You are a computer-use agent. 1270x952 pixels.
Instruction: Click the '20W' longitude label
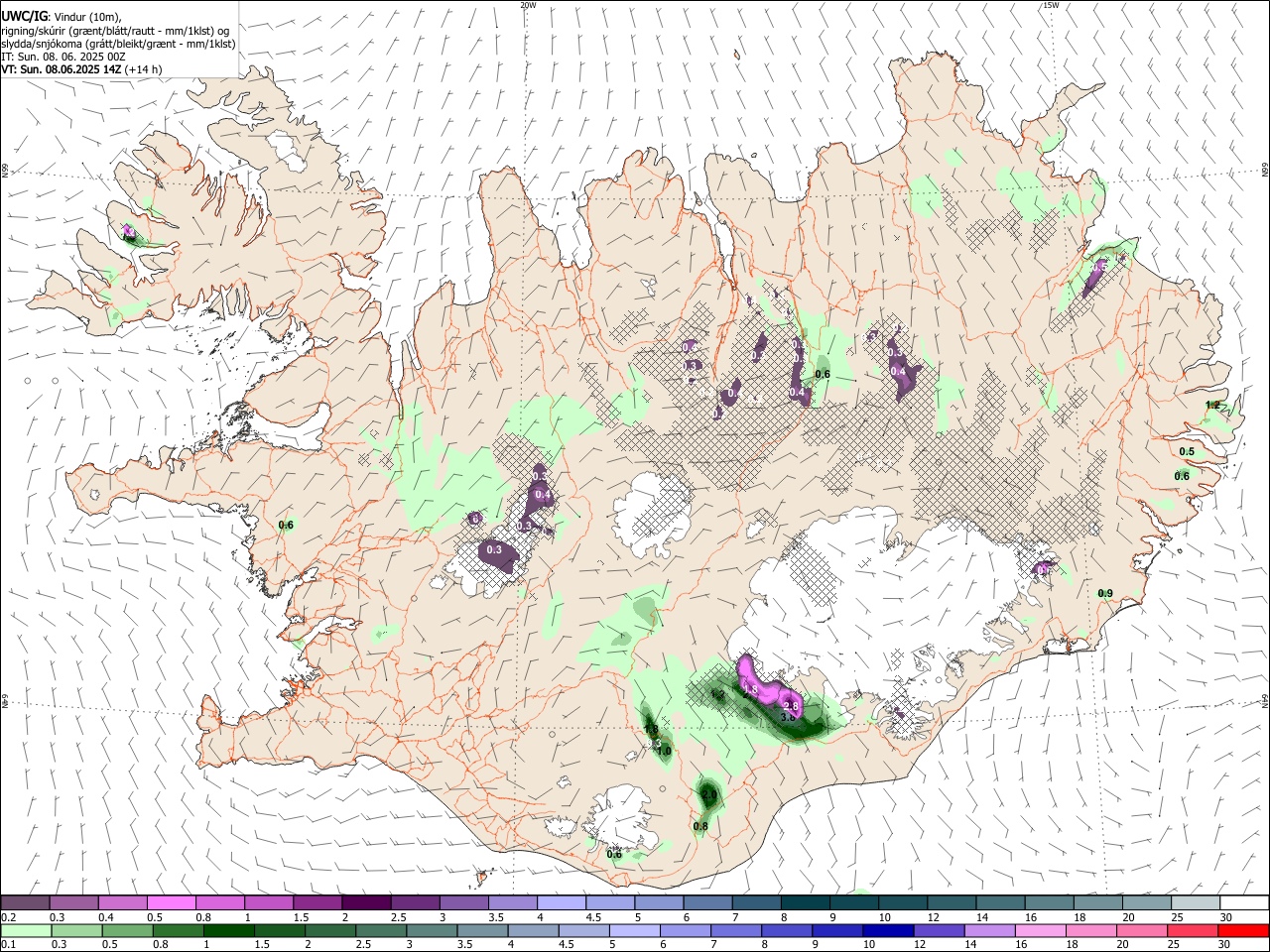click(528, 5)
